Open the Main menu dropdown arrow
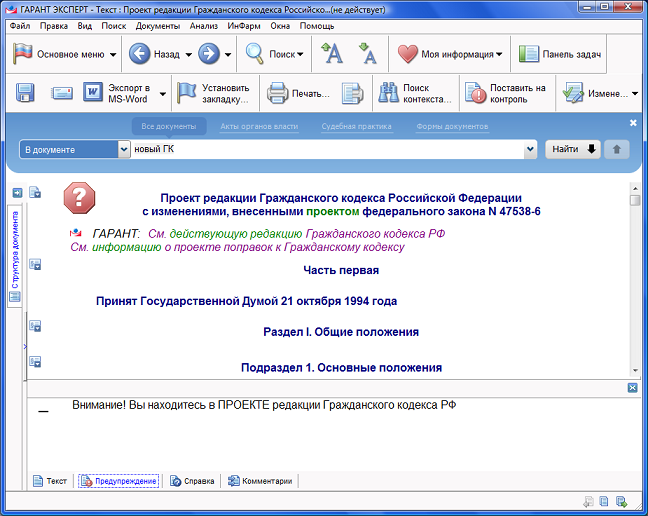 (x=113, y=54)
